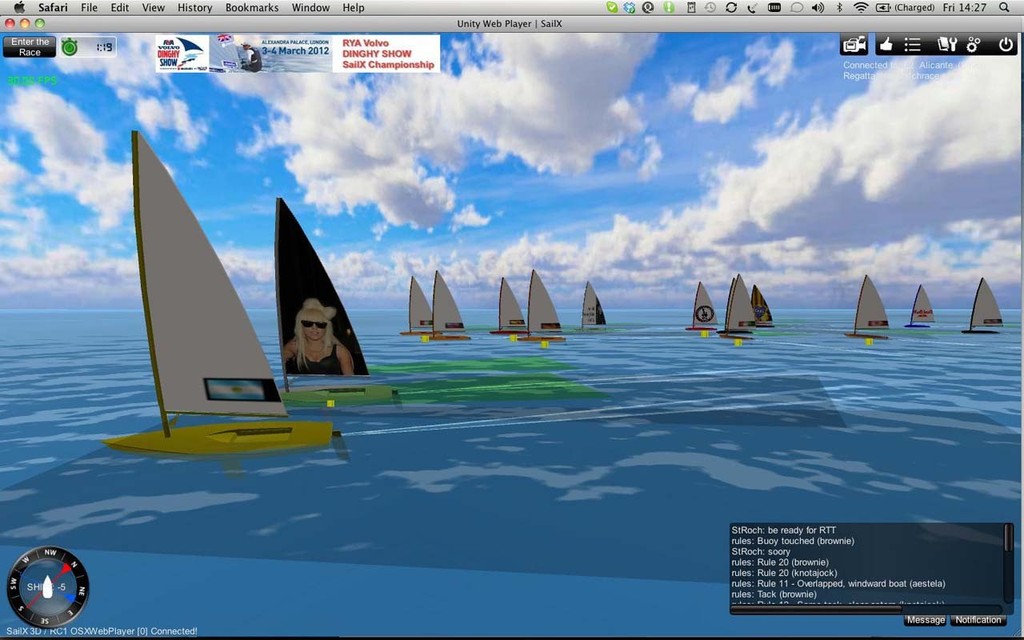
Task: Open Spotlight search magnifier
Action: click(x=1004, y=7)
